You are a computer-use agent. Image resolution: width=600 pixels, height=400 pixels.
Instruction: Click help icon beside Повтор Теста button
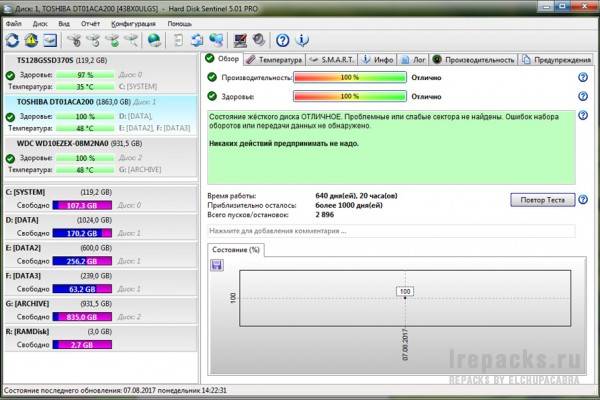[x=583, y=199]
